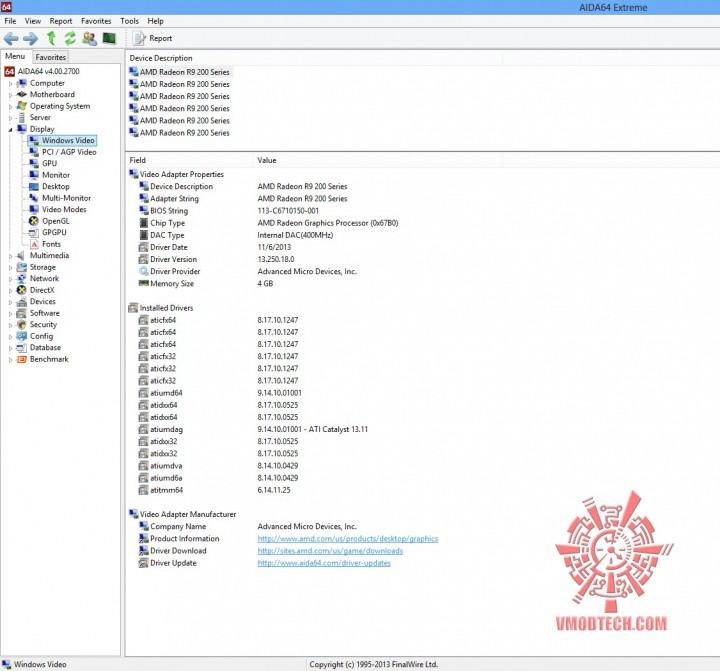Click the Fonts icon in the tree
Screen dimensions: 720x671
(x=34, y=244)
